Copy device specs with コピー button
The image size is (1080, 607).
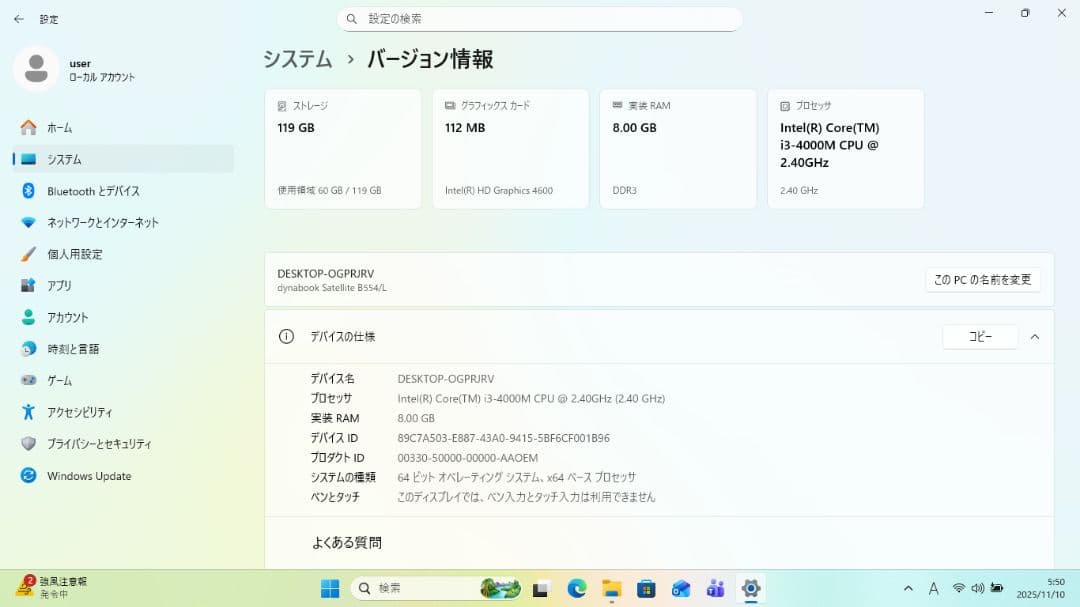tap(979, 337)
